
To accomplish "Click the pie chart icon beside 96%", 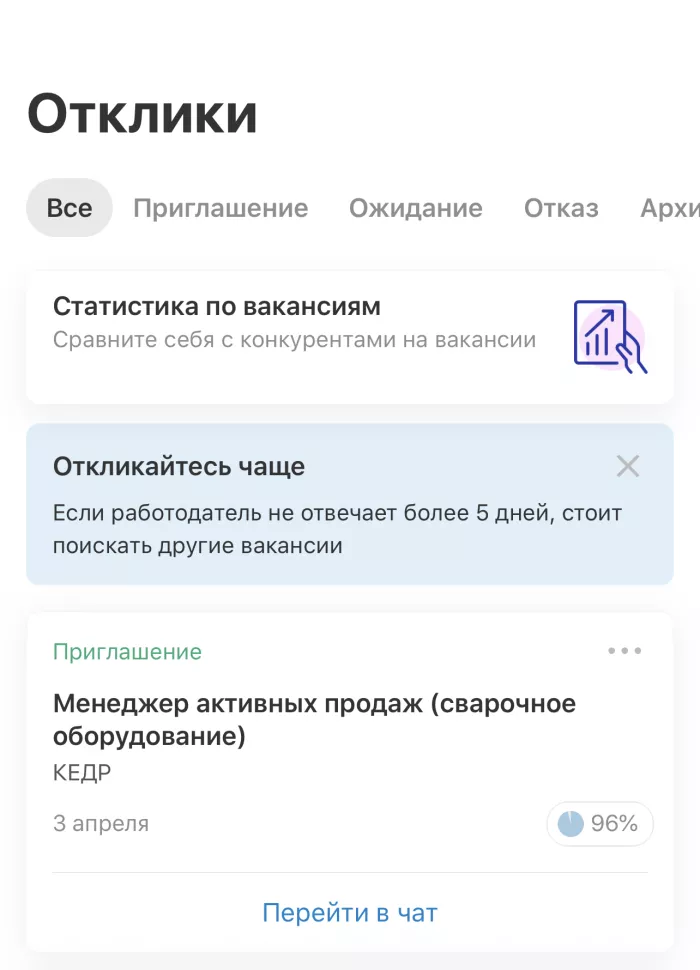I will (571, 824).
